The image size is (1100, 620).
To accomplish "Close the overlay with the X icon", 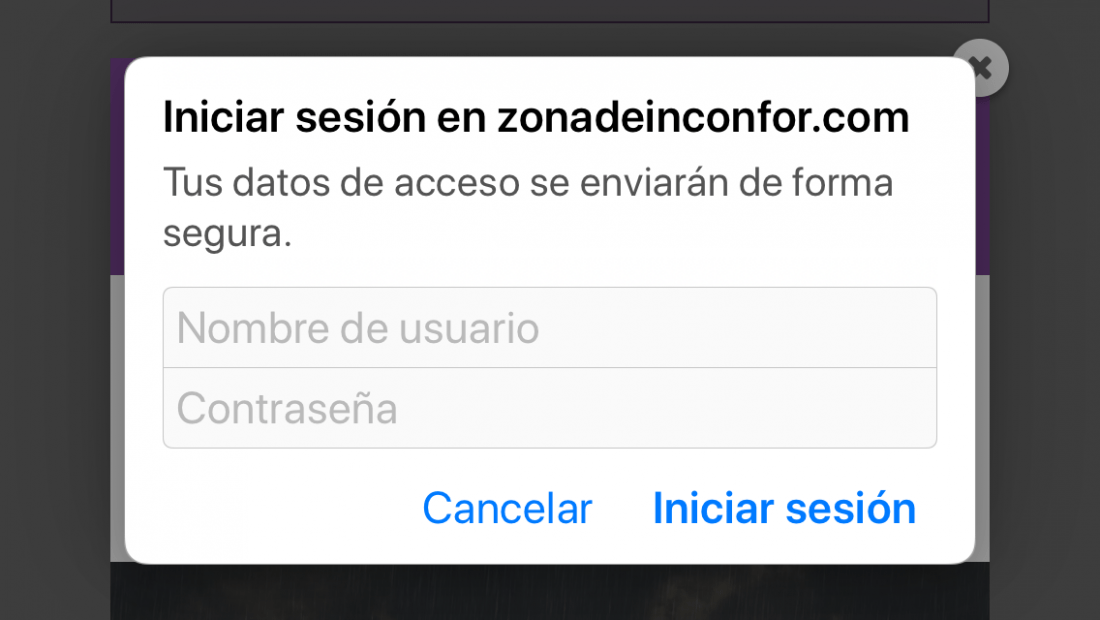I will pyautogui.click(x=981, y=67).
